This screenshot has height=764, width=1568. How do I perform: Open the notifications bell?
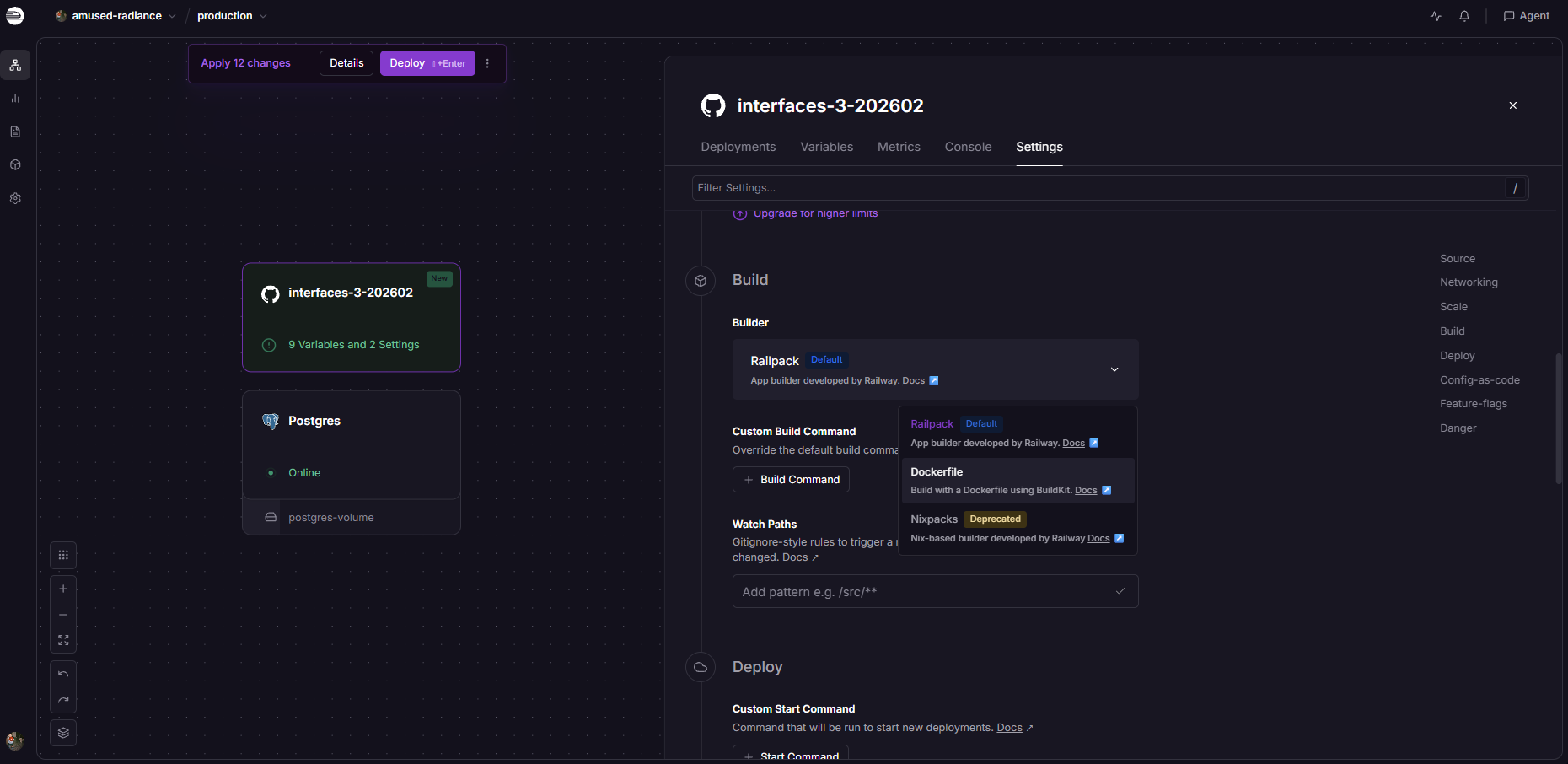(1464, 16)
